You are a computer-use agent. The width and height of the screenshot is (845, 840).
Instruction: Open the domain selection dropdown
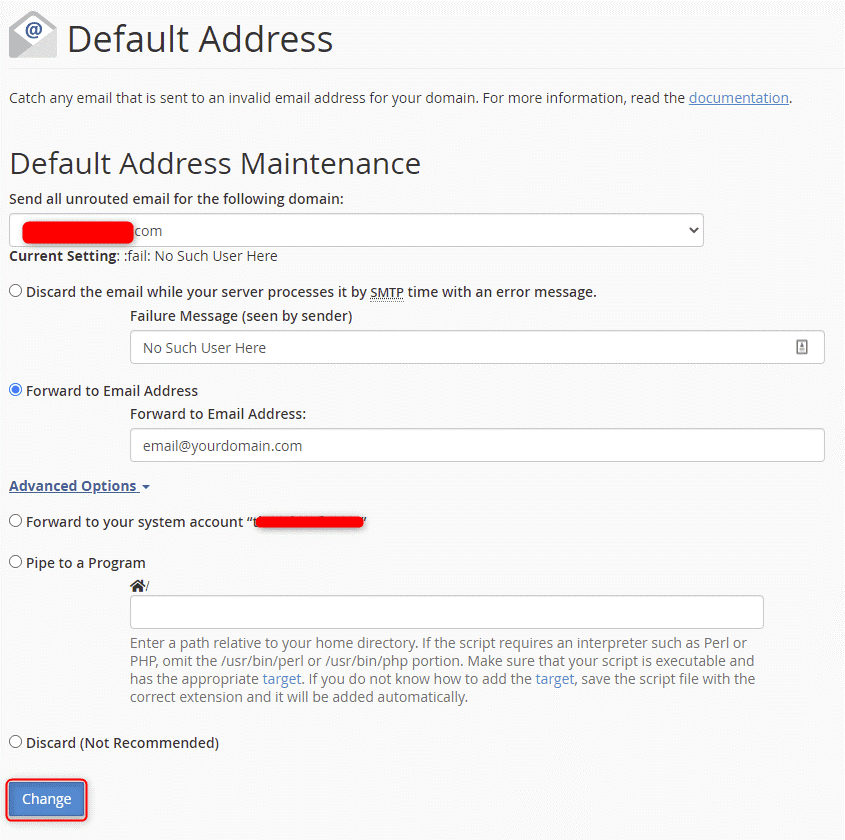pos(356,230)
